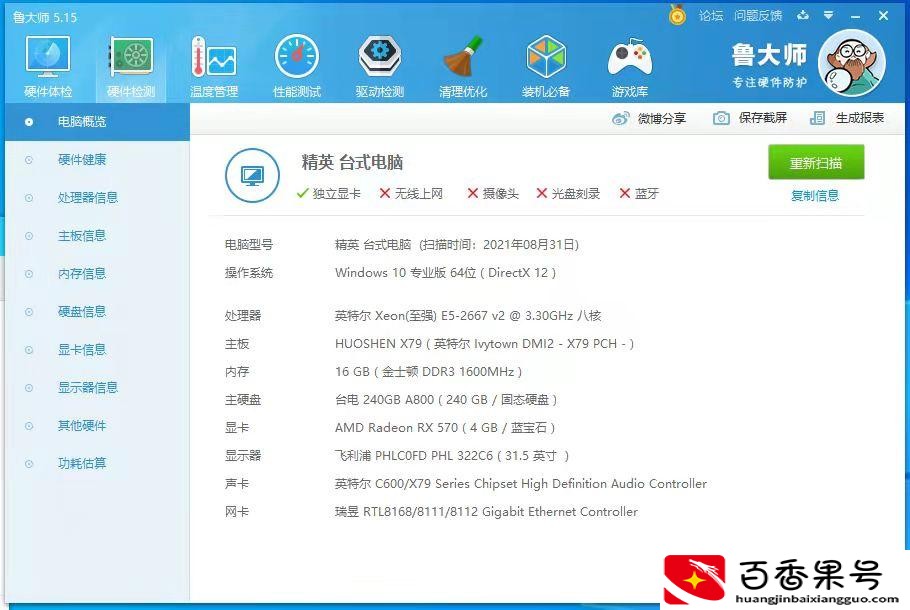Open 论坛 forum link

tap(711, 16)
